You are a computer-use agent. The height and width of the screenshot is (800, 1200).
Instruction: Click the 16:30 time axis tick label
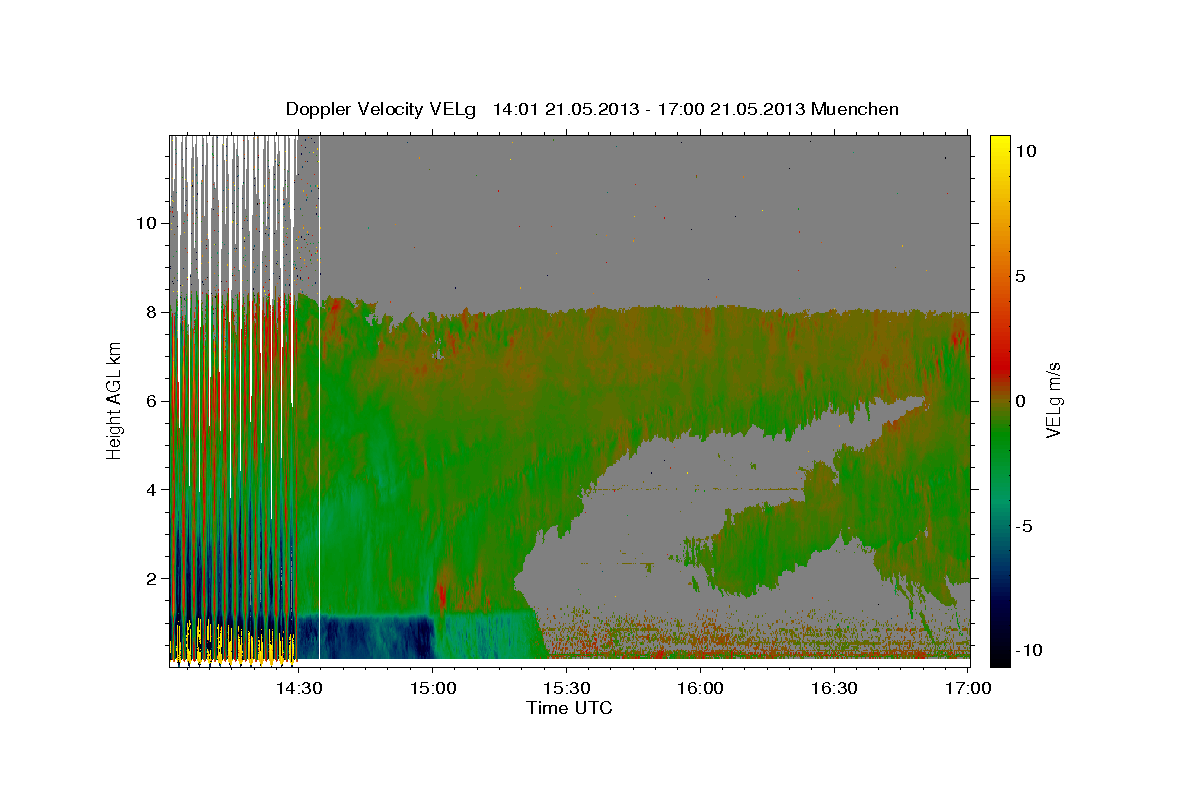(834, 688)
